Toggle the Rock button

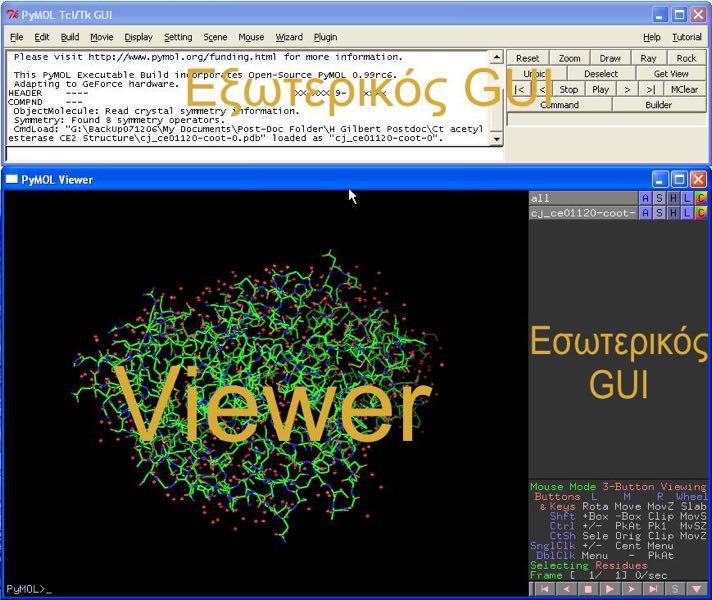coord(686,58)
